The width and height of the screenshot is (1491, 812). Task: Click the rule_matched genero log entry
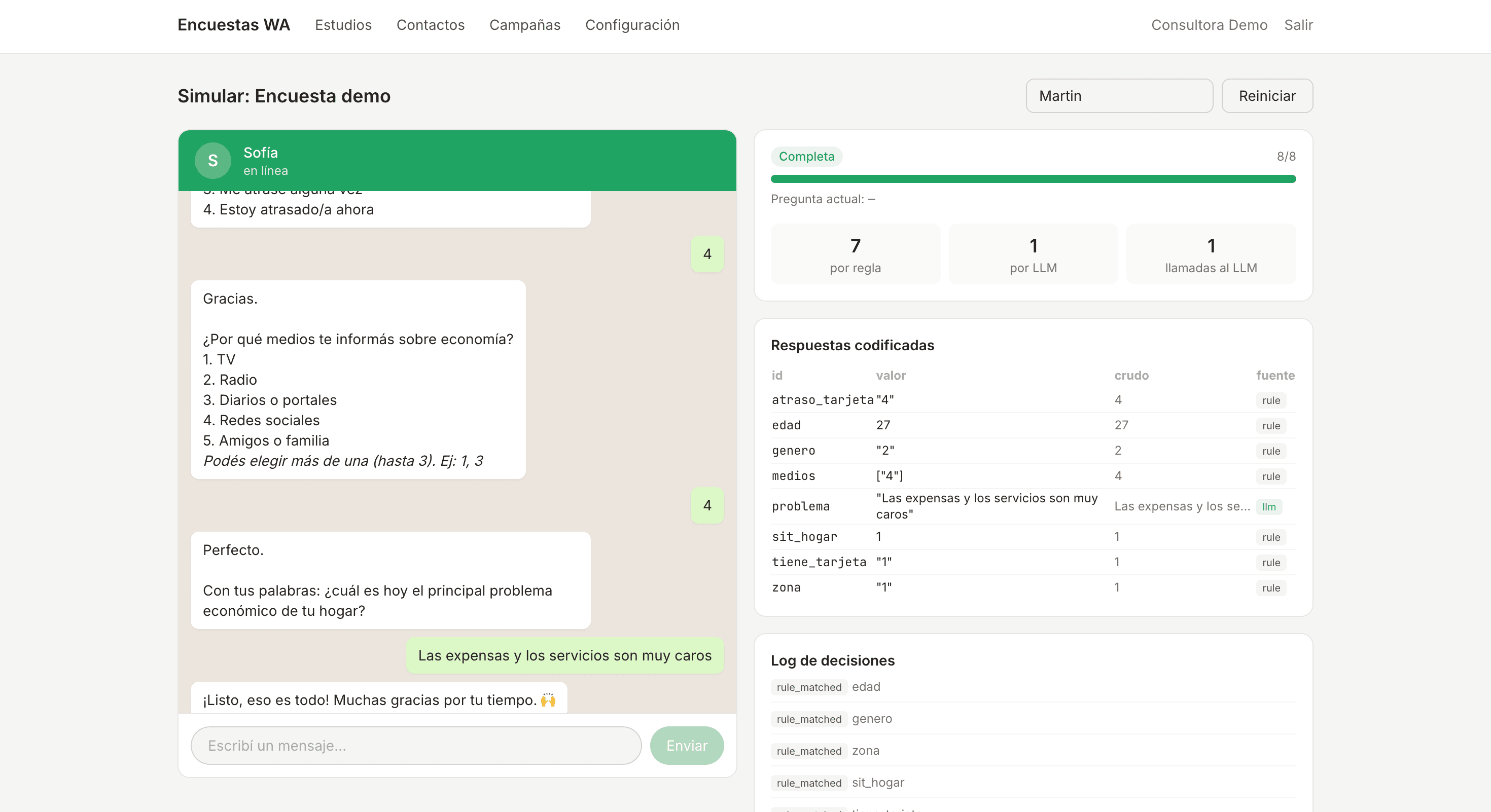[1033, 719]
